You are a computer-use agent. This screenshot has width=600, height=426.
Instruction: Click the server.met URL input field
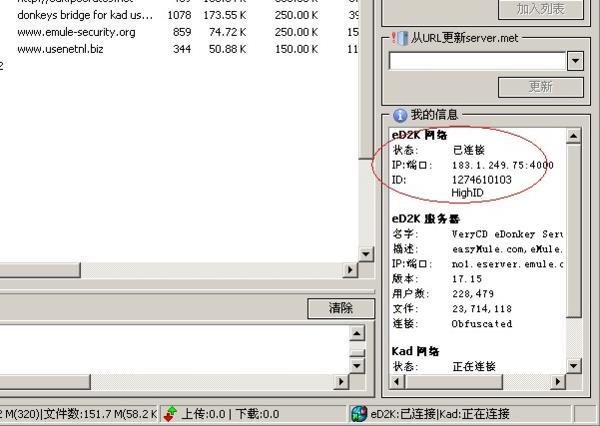pos(478,61)
